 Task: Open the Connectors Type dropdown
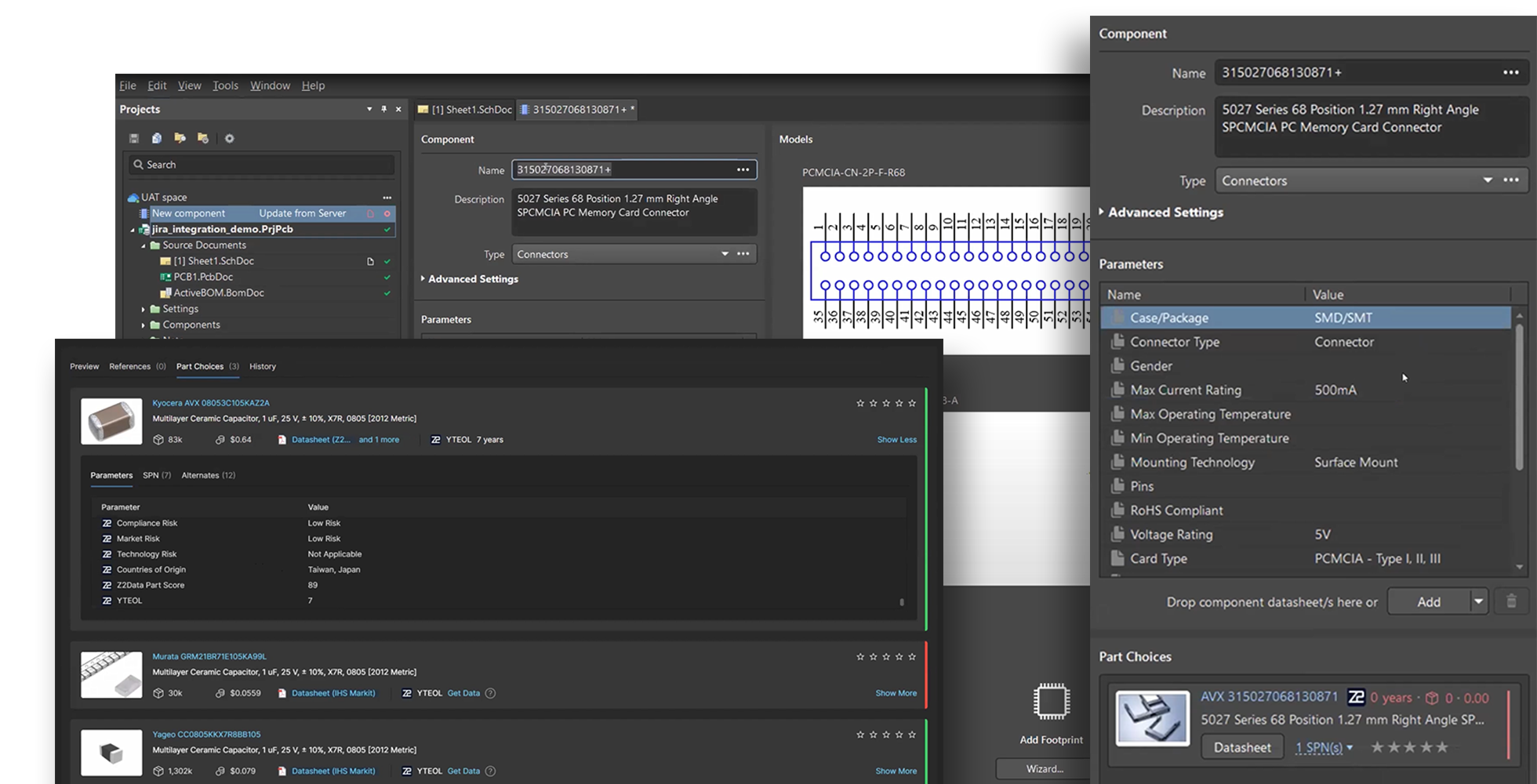click(x=1488, y=180)
